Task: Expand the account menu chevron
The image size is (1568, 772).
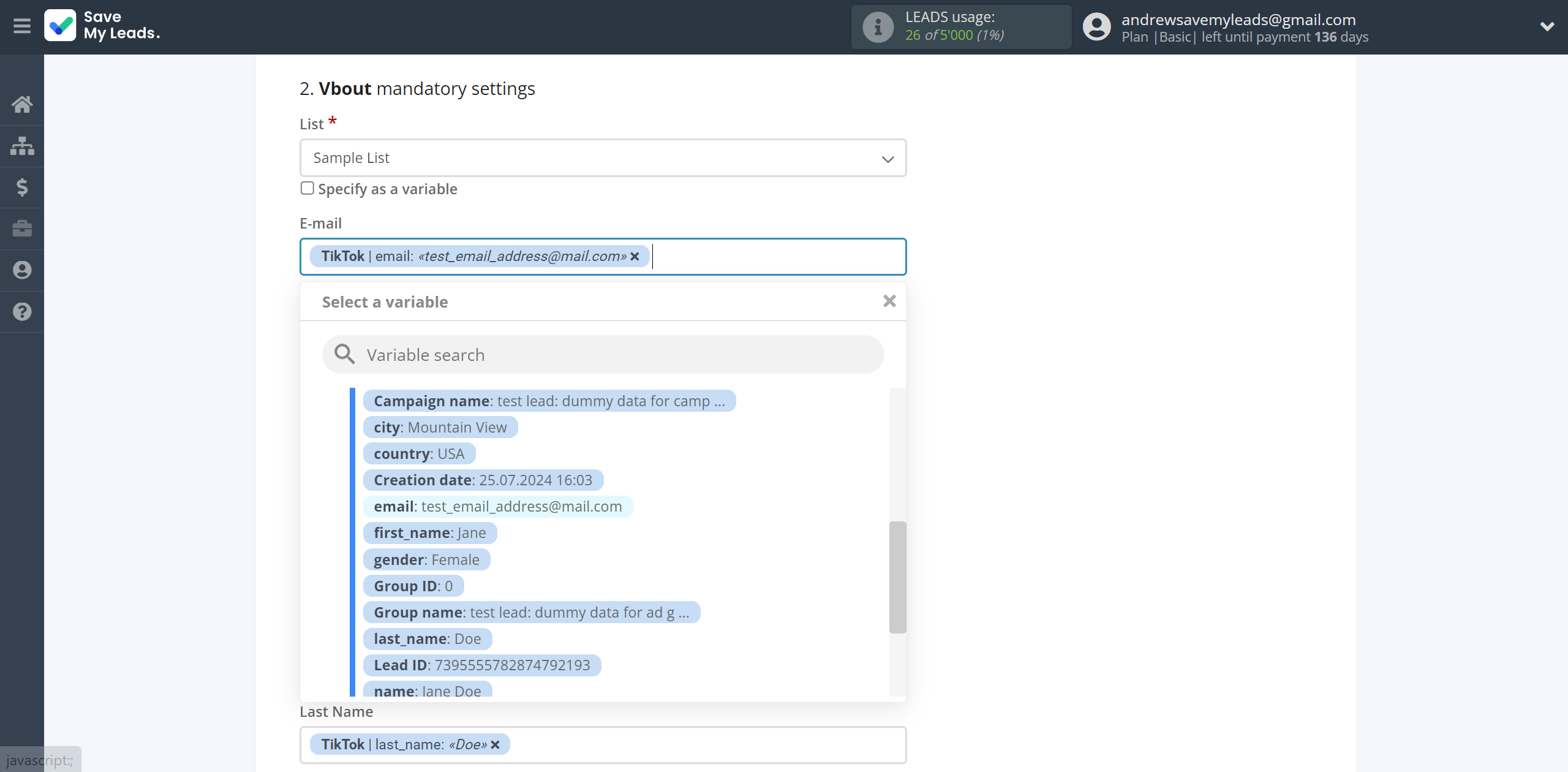Action: (1547, 26)
